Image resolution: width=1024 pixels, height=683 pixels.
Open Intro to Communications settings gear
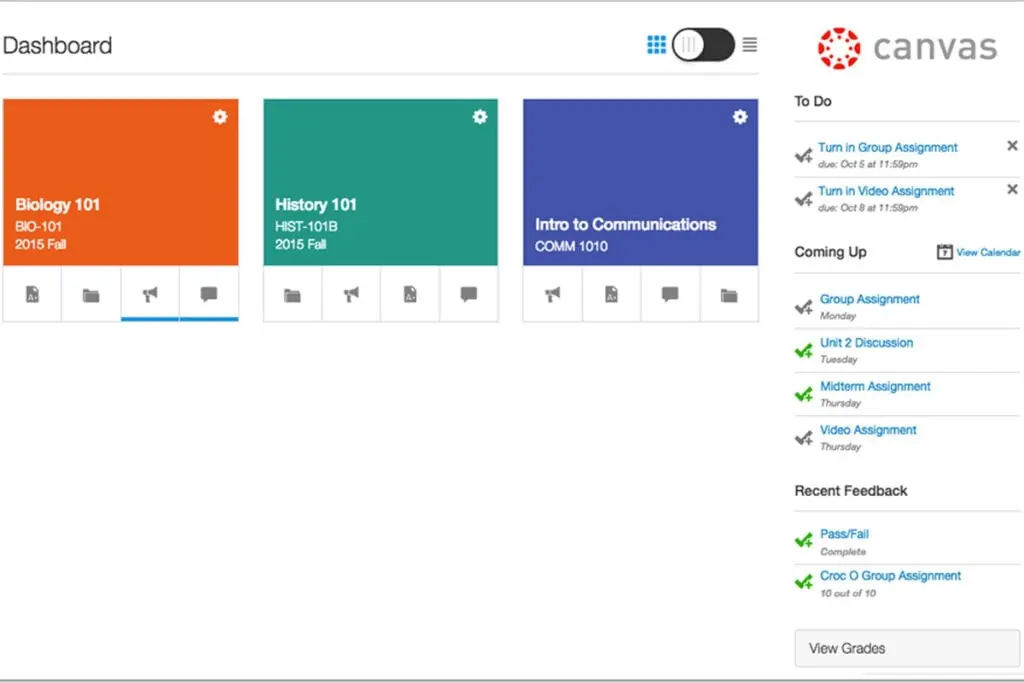740,117
